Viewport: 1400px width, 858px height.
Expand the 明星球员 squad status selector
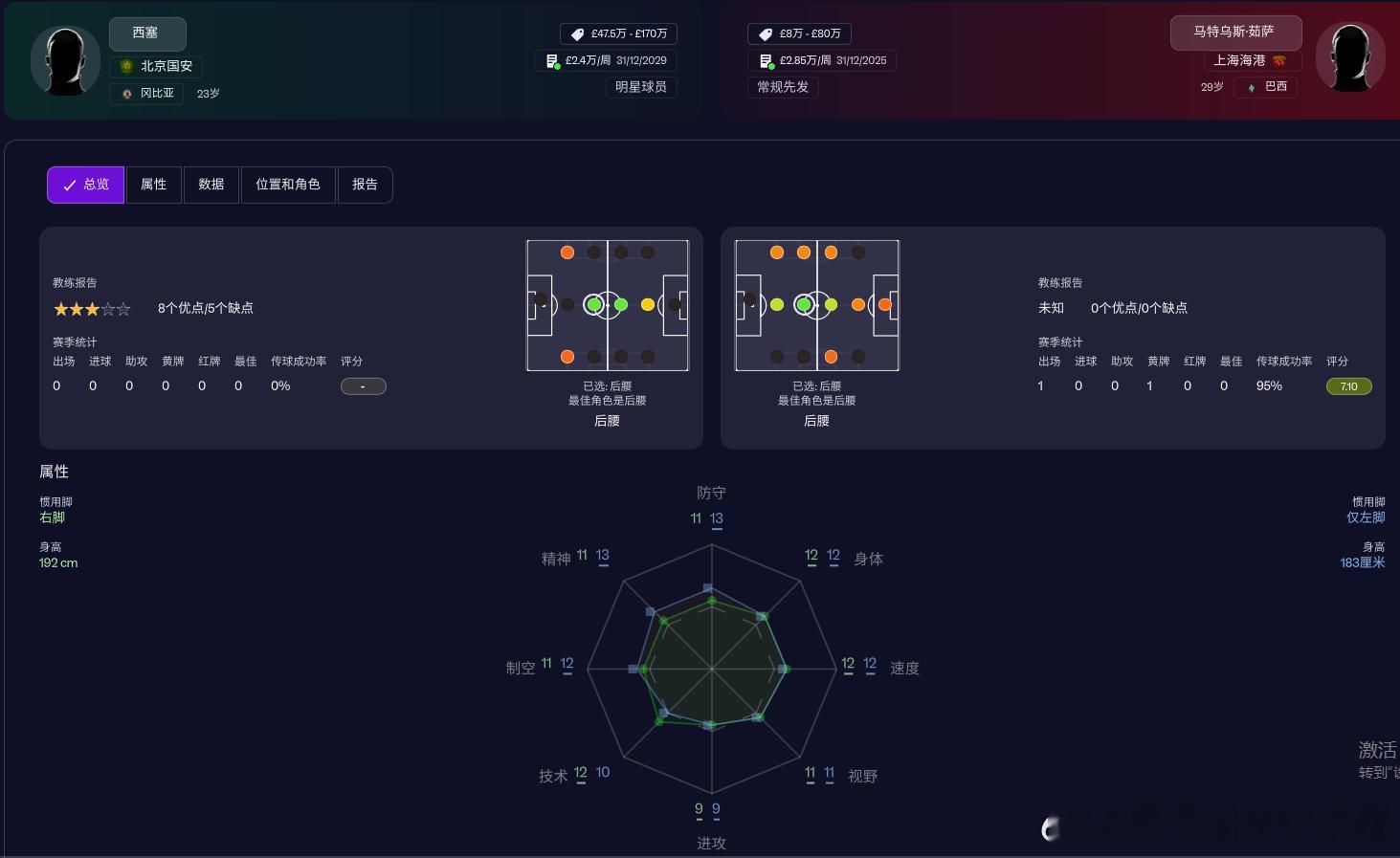pos(641,87)
